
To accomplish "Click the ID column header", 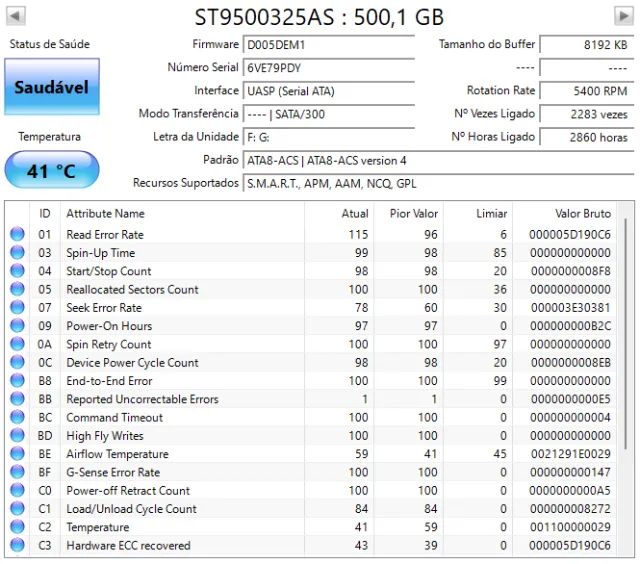I will [45, 213].
